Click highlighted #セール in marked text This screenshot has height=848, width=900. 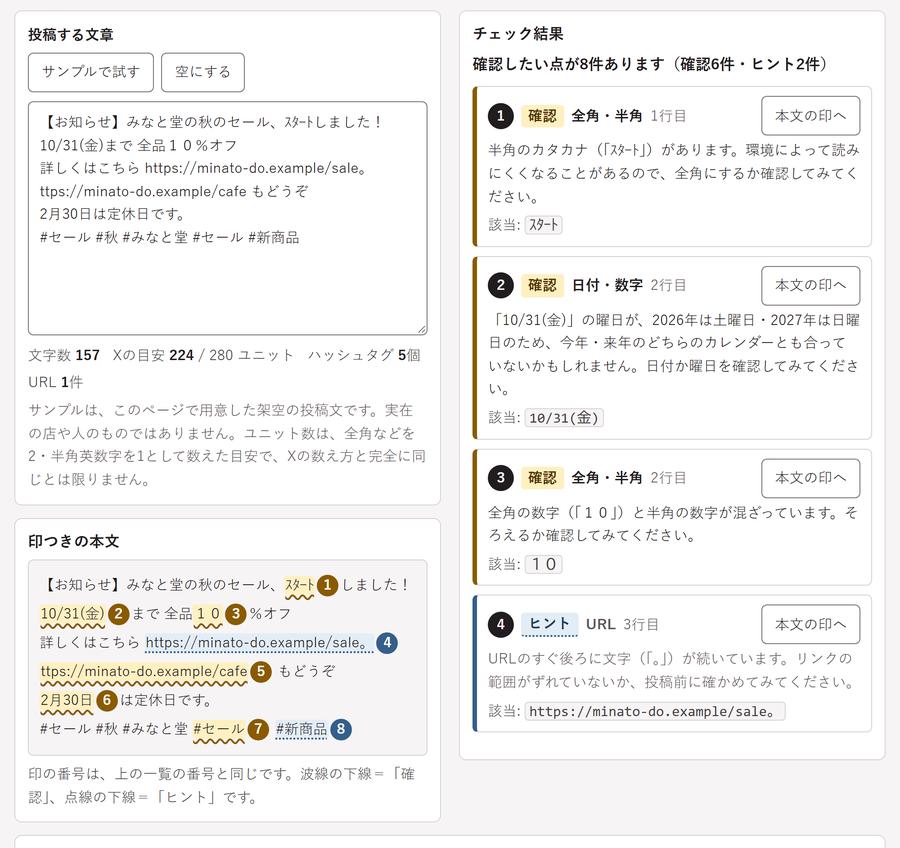(219, 729)
